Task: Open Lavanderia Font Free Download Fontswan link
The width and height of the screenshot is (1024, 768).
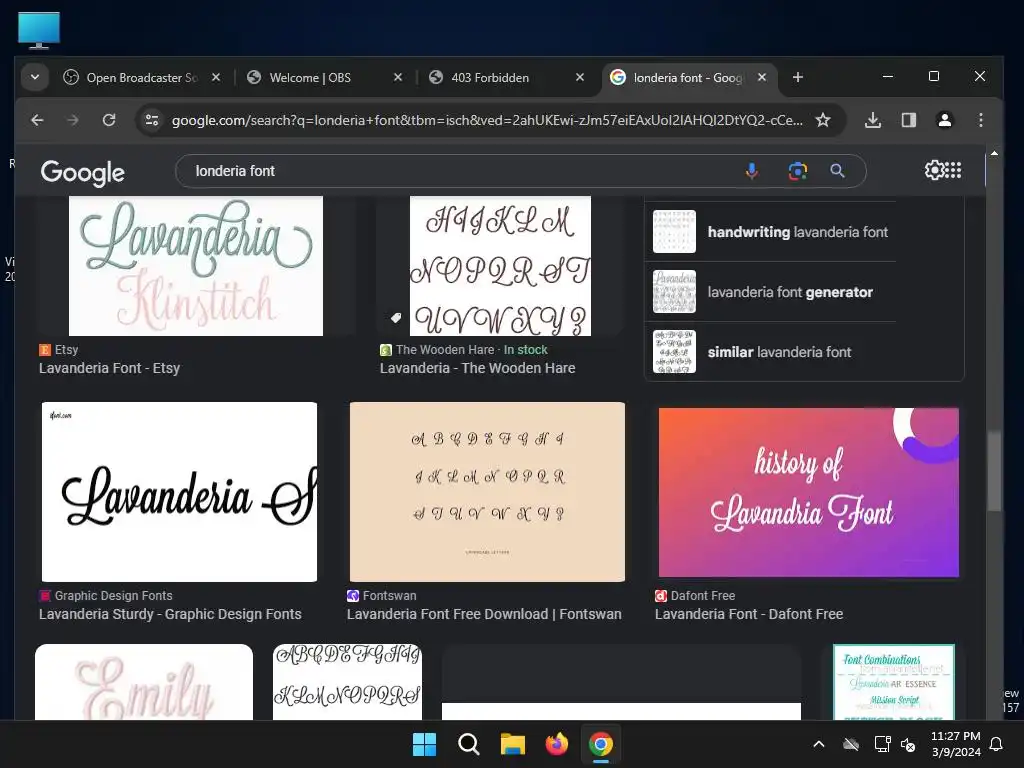Action: tap(484, 615)
